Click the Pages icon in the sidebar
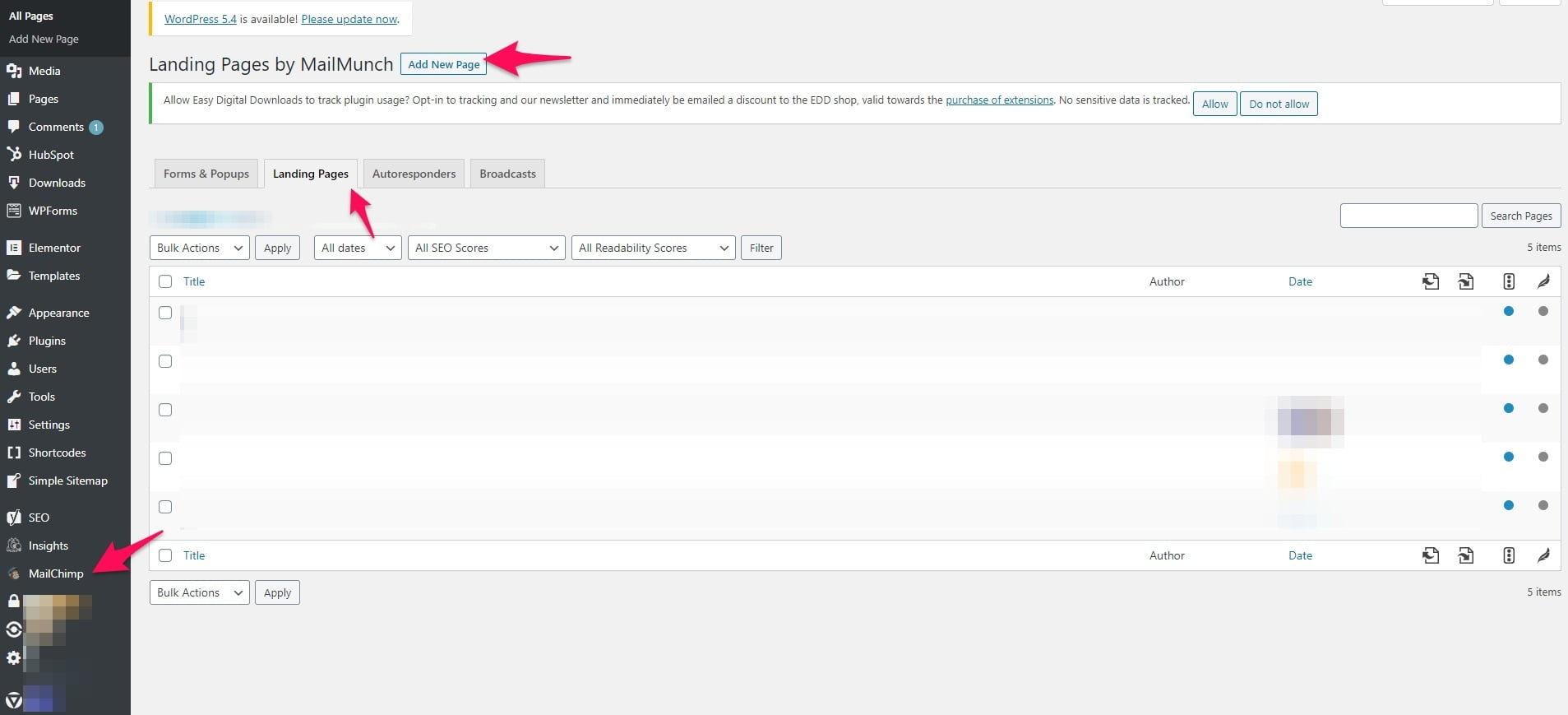The width and height of the screenshot is (1568, 715). click(14, 99)
